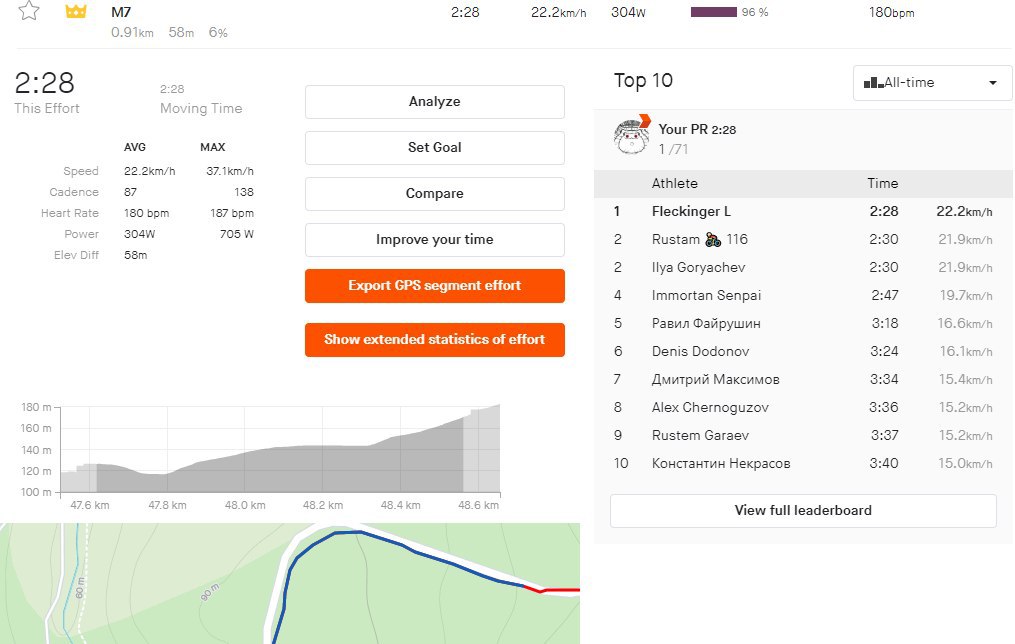Click the Analyze button
This screenshot has width=1015, height=644.
(x=434, y=102)
